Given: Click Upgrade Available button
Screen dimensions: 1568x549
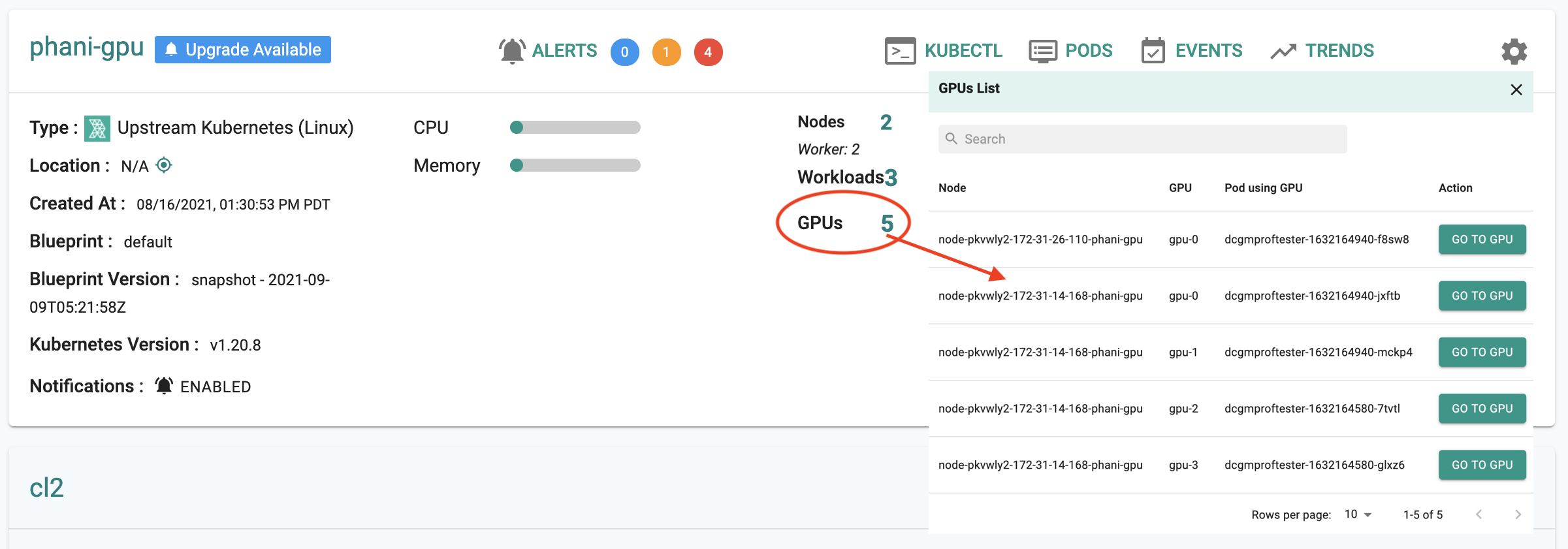Looking at the screenshot, I should 243,50.
